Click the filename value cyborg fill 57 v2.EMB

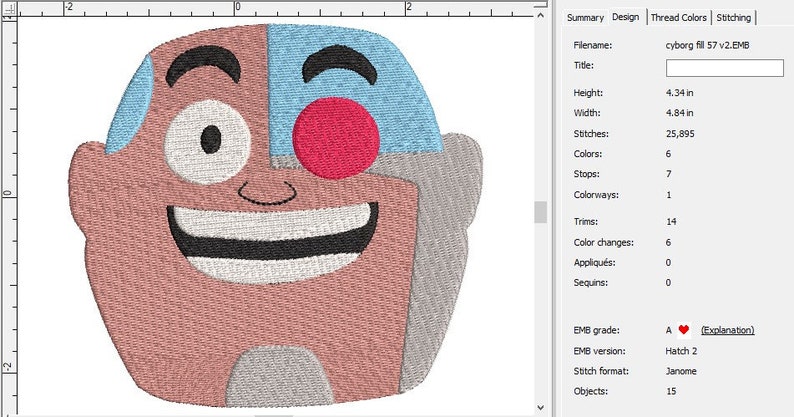[707, 45]
